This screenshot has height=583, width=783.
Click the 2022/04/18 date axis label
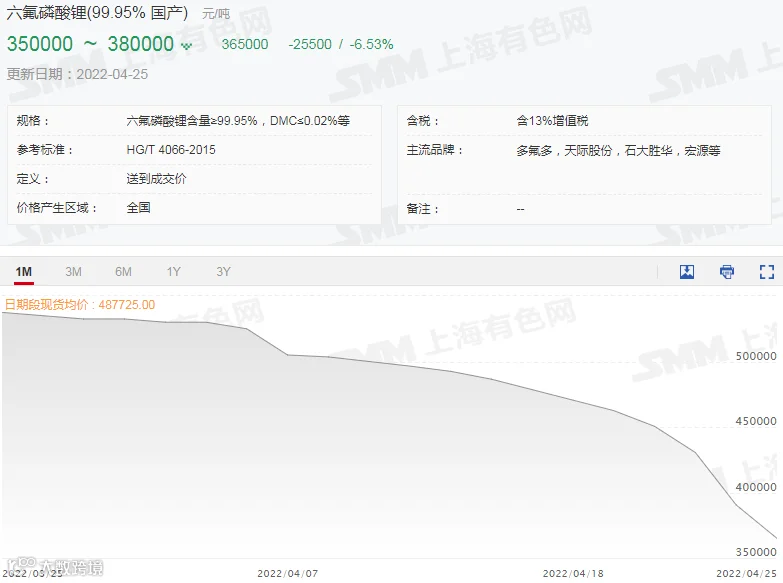click(573, 574)
